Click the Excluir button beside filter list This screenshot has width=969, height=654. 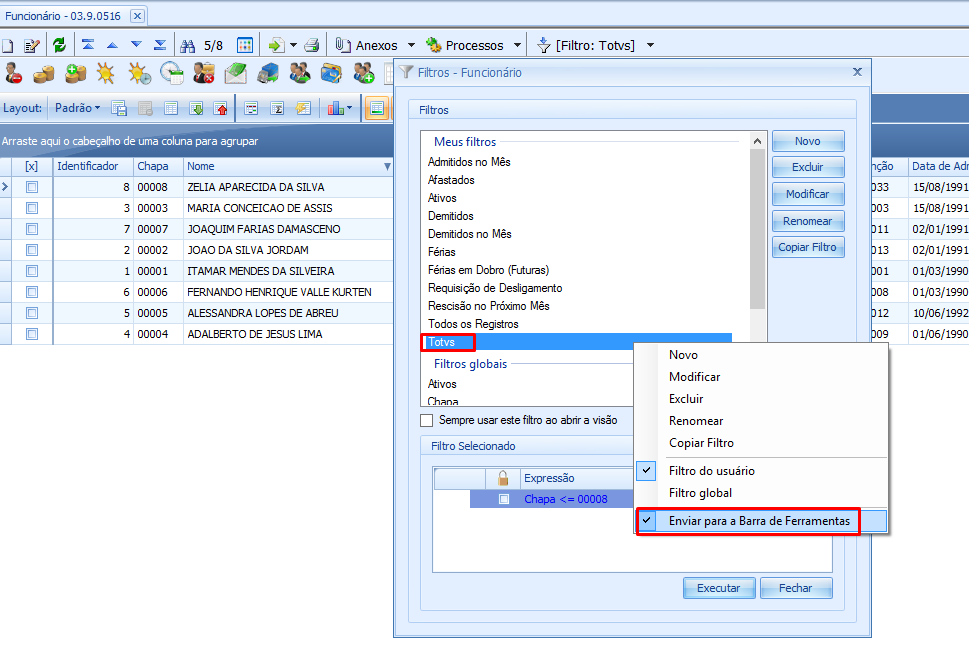[808, 167]
